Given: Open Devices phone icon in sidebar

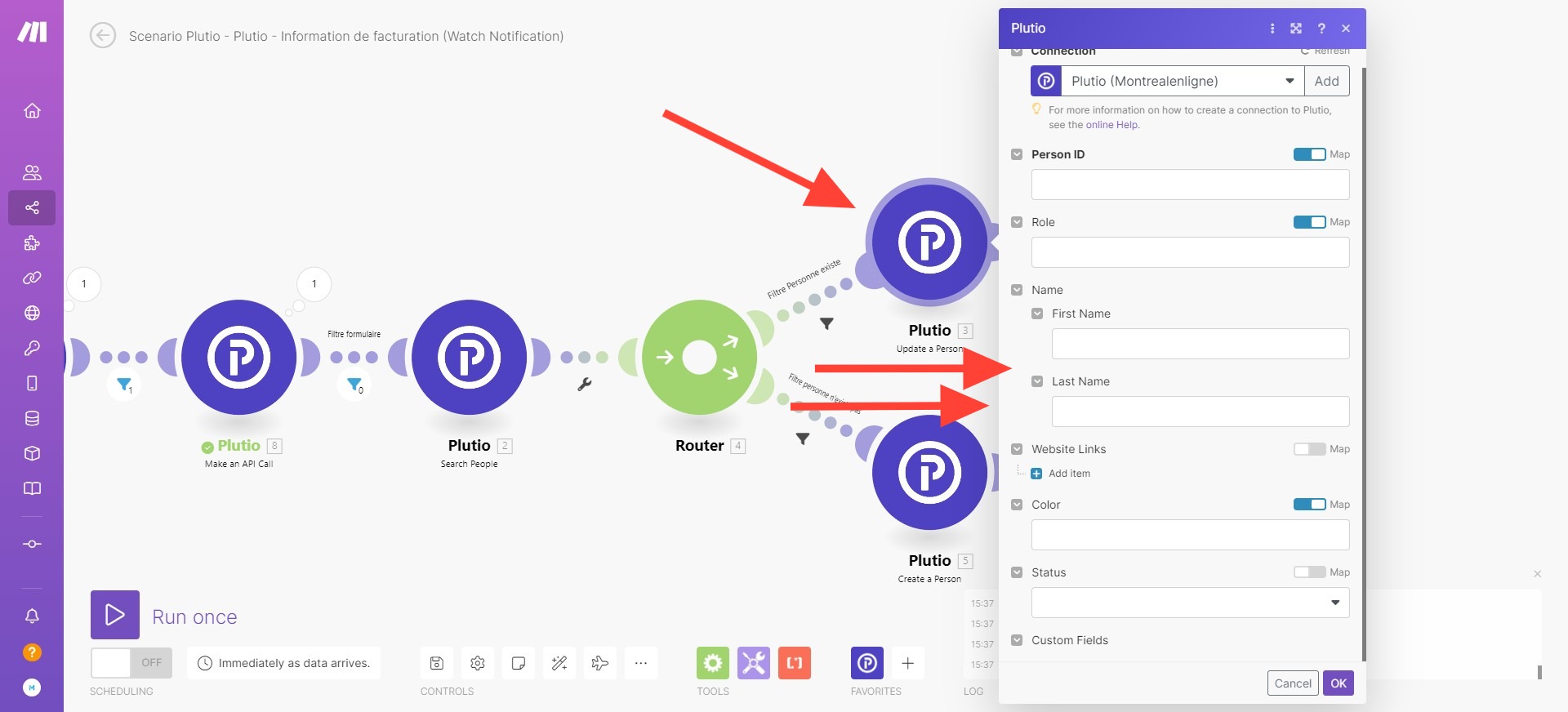Looking at the screenshot, I should click(32, 383).
